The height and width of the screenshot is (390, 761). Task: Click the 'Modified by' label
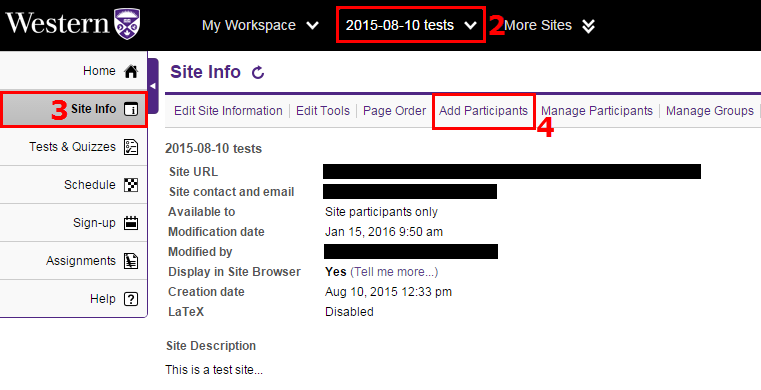click(200, 252)
